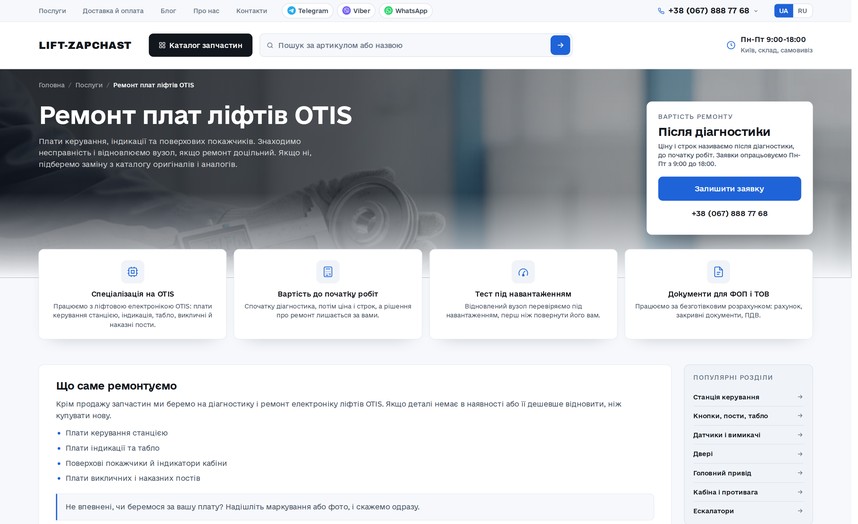This screenshot has width=858, height=524.
Task: Click the clock icon beside working hours
Action: coord(731,45)
